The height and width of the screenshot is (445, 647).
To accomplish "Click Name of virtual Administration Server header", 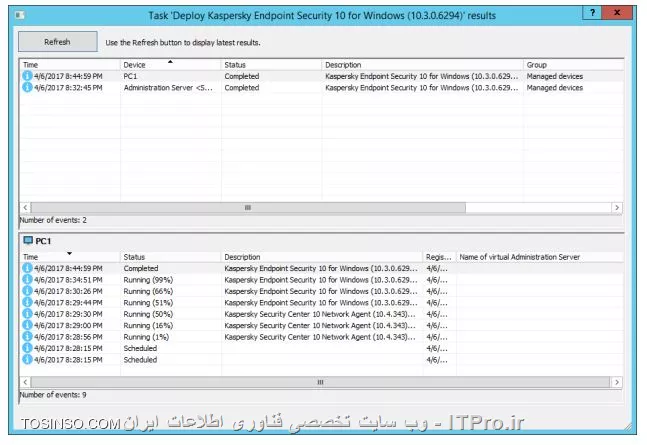I will click(x=539, y=257).
